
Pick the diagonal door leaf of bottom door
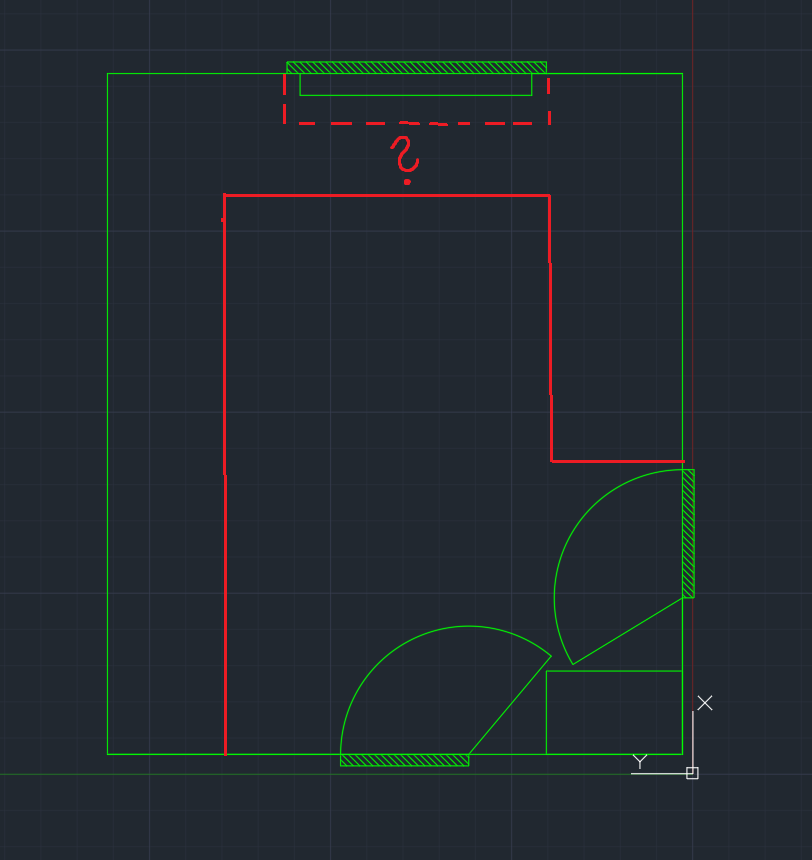(x=509, y=705)
